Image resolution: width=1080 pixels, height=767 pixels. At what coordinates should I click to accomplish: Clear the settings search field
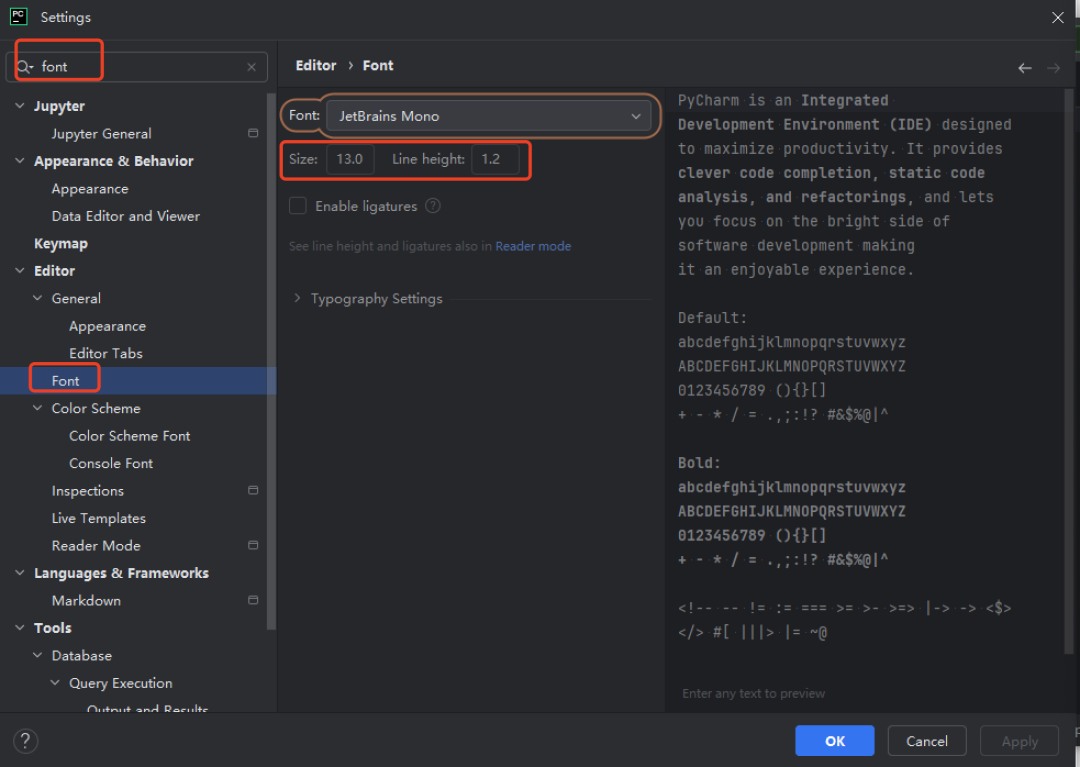point(251,67)
